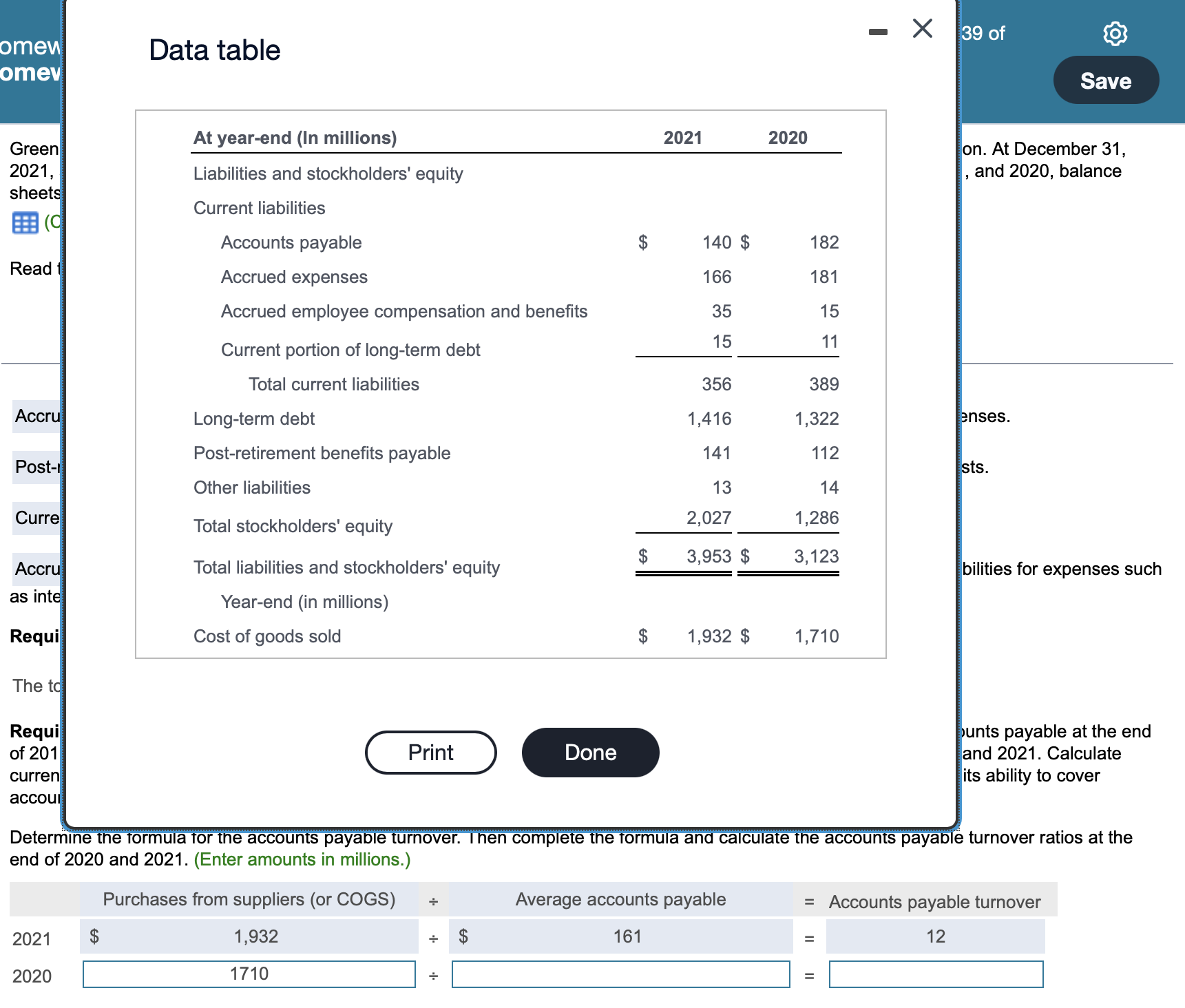Select the 2021 purchases field showing 1,932

pyautogui.click(x=249, y=936)
